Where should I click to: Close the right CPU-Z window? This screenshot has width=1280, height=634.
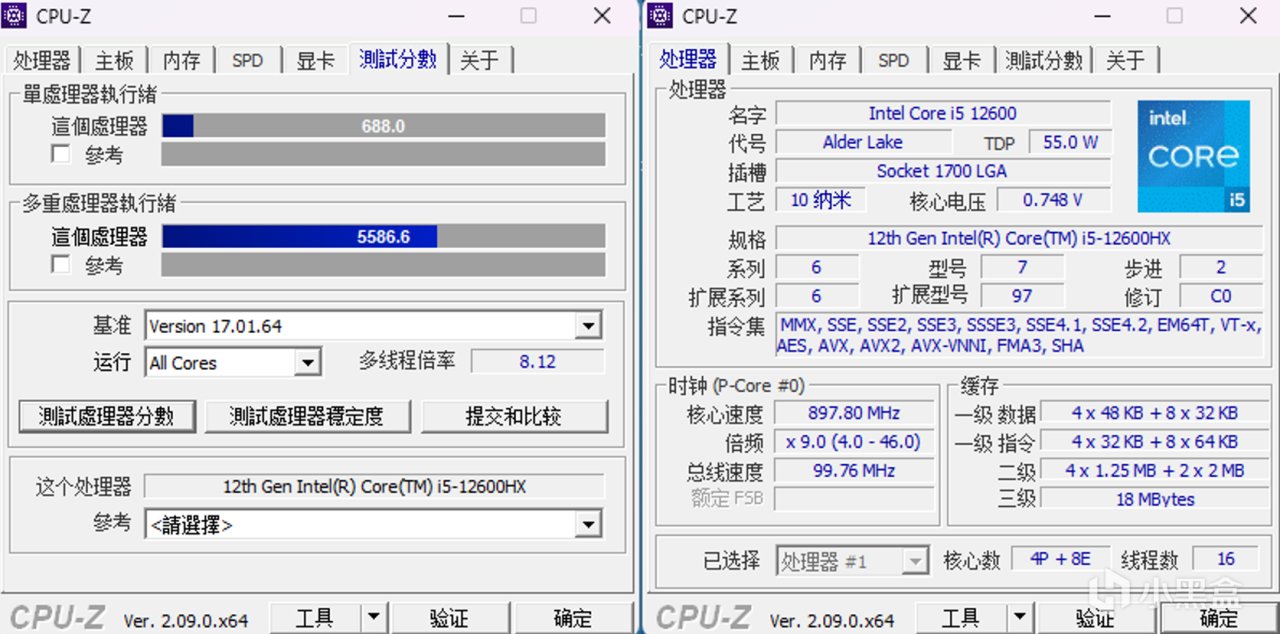(1249, 15)
